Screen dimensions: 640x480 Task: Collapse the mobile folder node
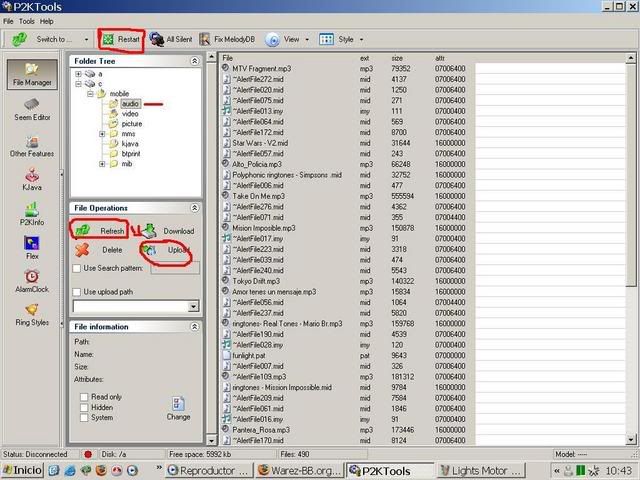[x=90, y=94]
